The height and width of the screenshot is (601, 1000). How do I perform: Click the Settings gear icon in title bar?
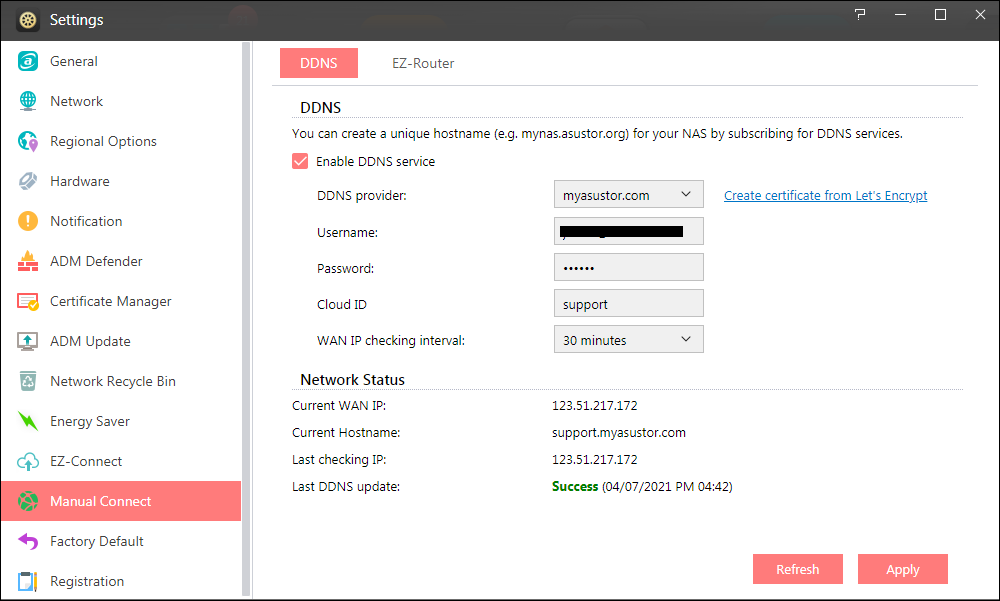[27, 20]
